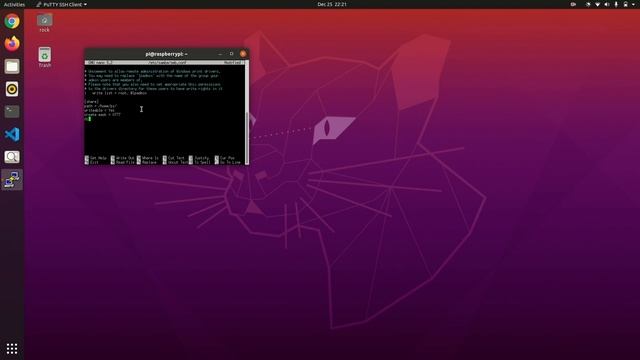Click the Cut Text shortcut in nano

point(174,158)
